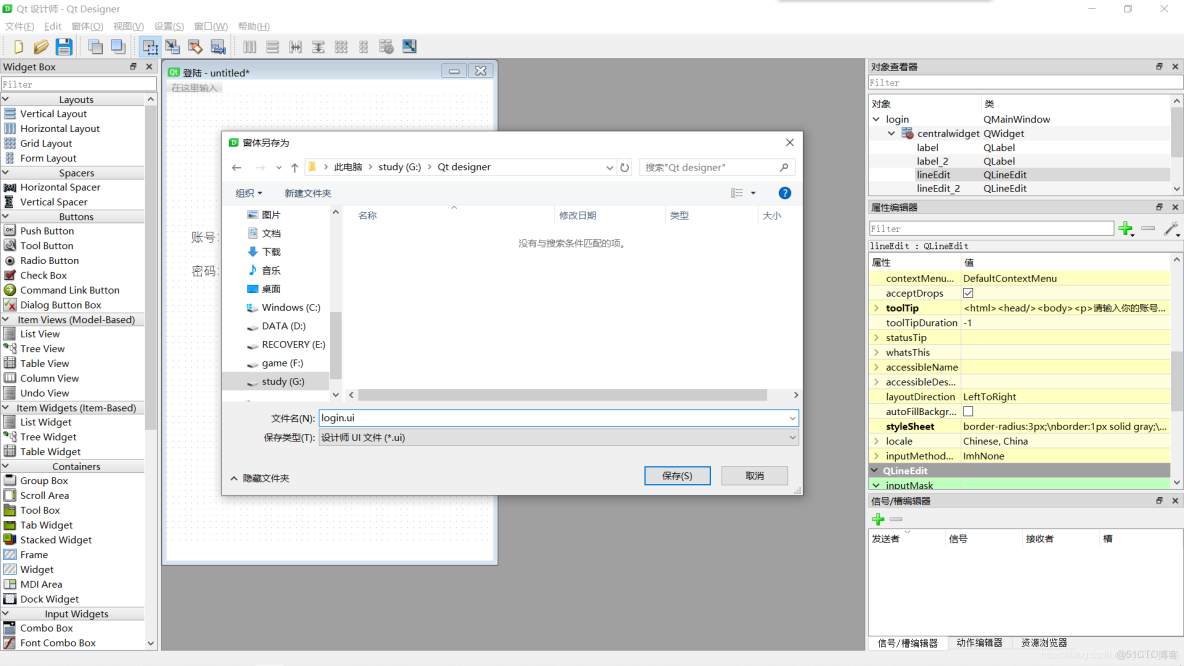Select the Edit Widgets mode icon
The image size is (1184, 666).
click(151, 46)
